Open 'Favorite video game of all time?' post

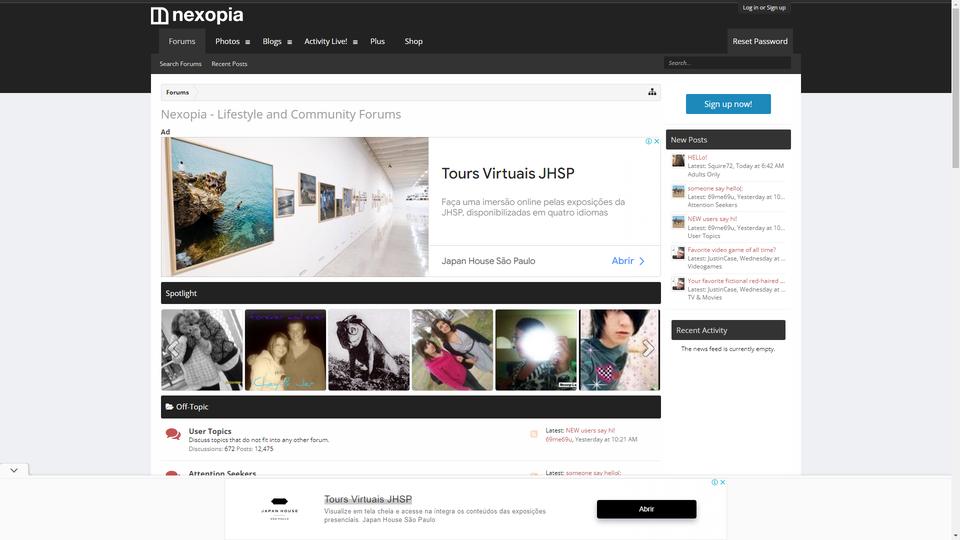[x=732, y=250]
